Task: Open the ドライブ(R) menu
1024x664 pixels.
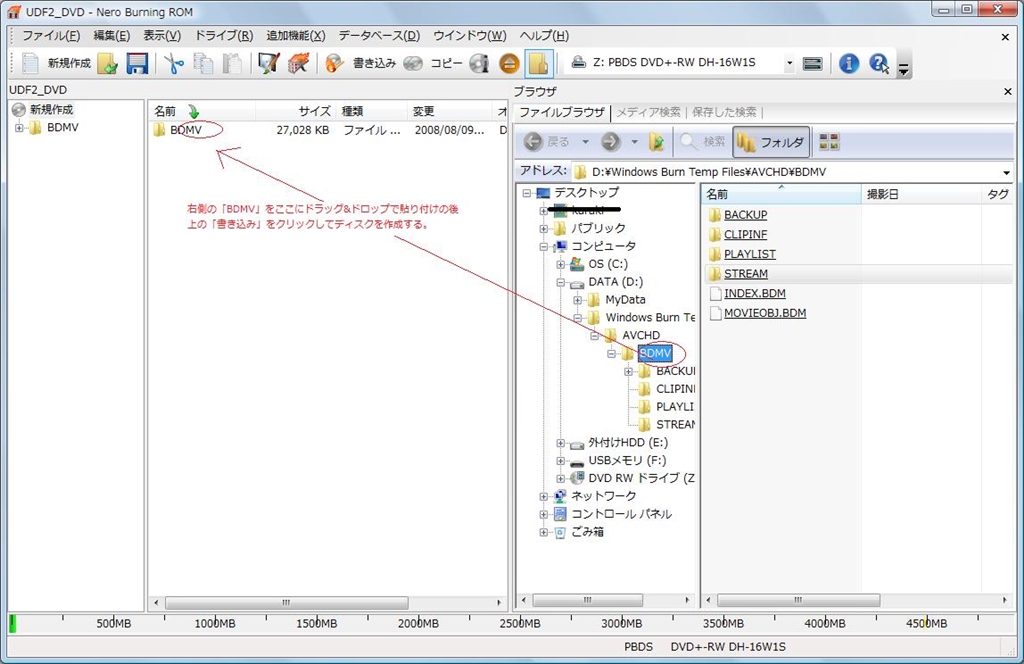Action: (224, 36)
